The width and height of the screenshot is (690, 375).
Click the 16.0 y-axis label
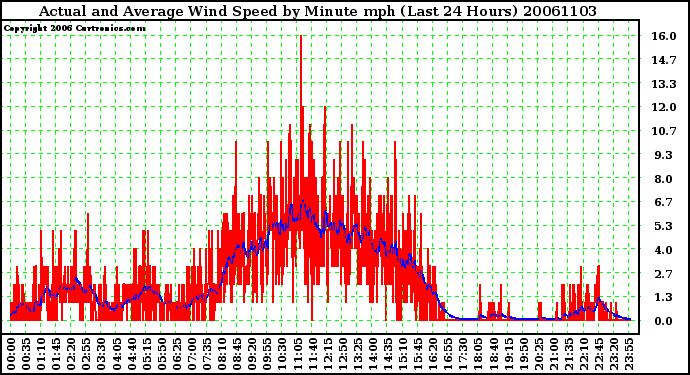(x=664, y=37)
